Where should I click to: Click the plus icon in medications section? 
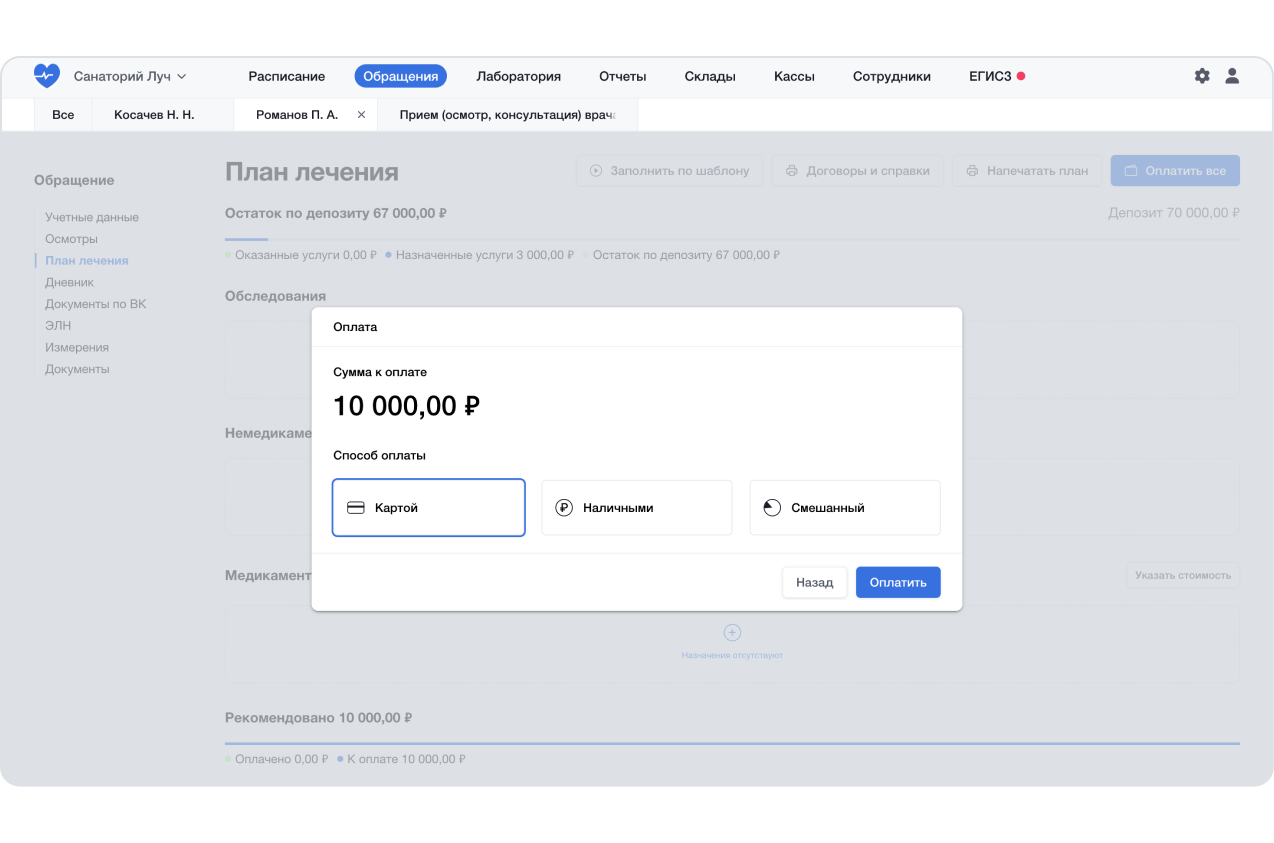tap(732, 632)
